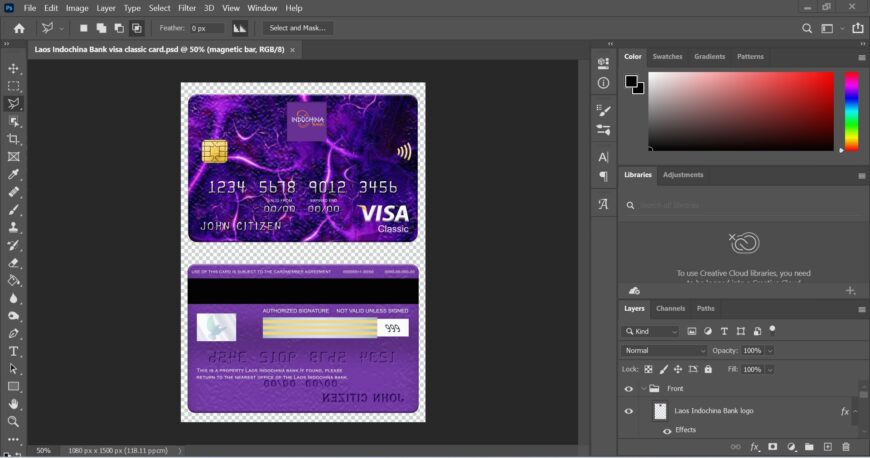Open the search icon in options bar
Viewport: 870px width, 458px height.
point(807,28)
